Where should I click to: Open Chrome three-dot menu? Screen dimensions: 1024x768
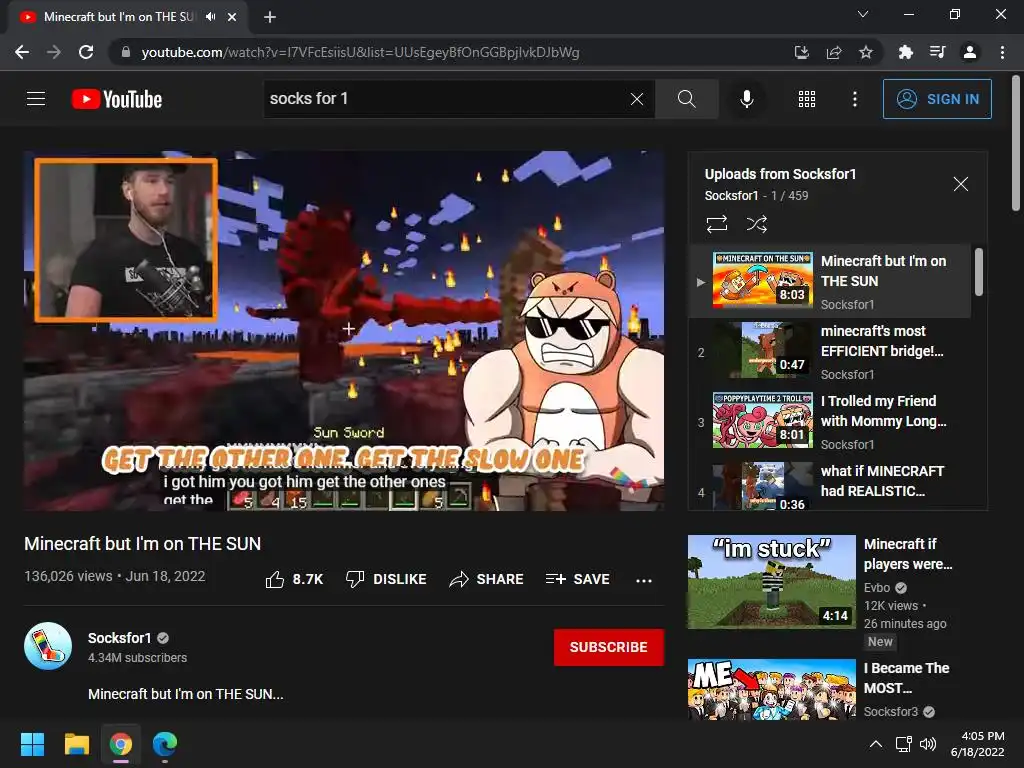click(x=1002, y=52)
